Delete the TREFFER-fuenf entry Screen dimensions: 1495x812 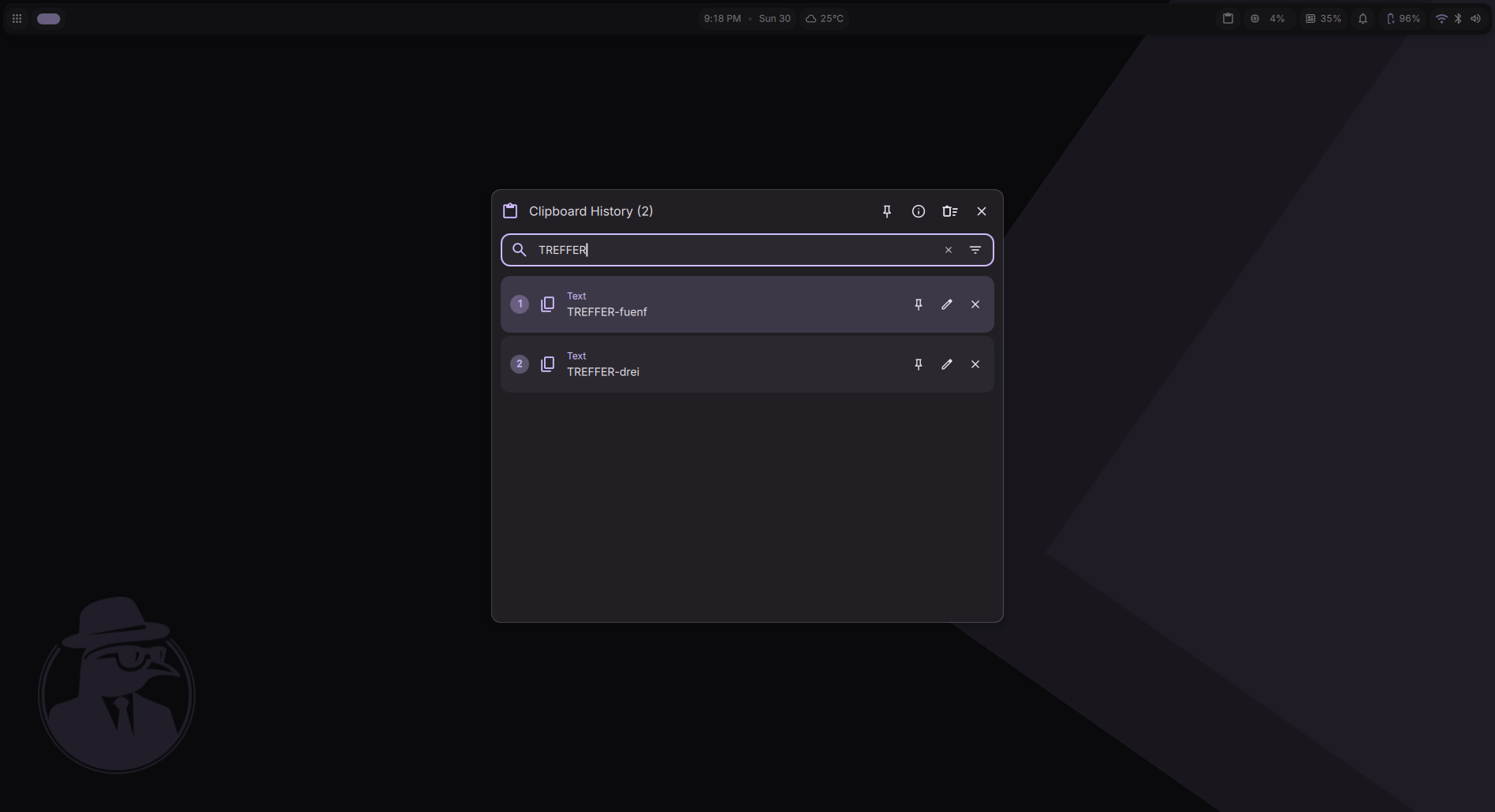coord(975,304)
